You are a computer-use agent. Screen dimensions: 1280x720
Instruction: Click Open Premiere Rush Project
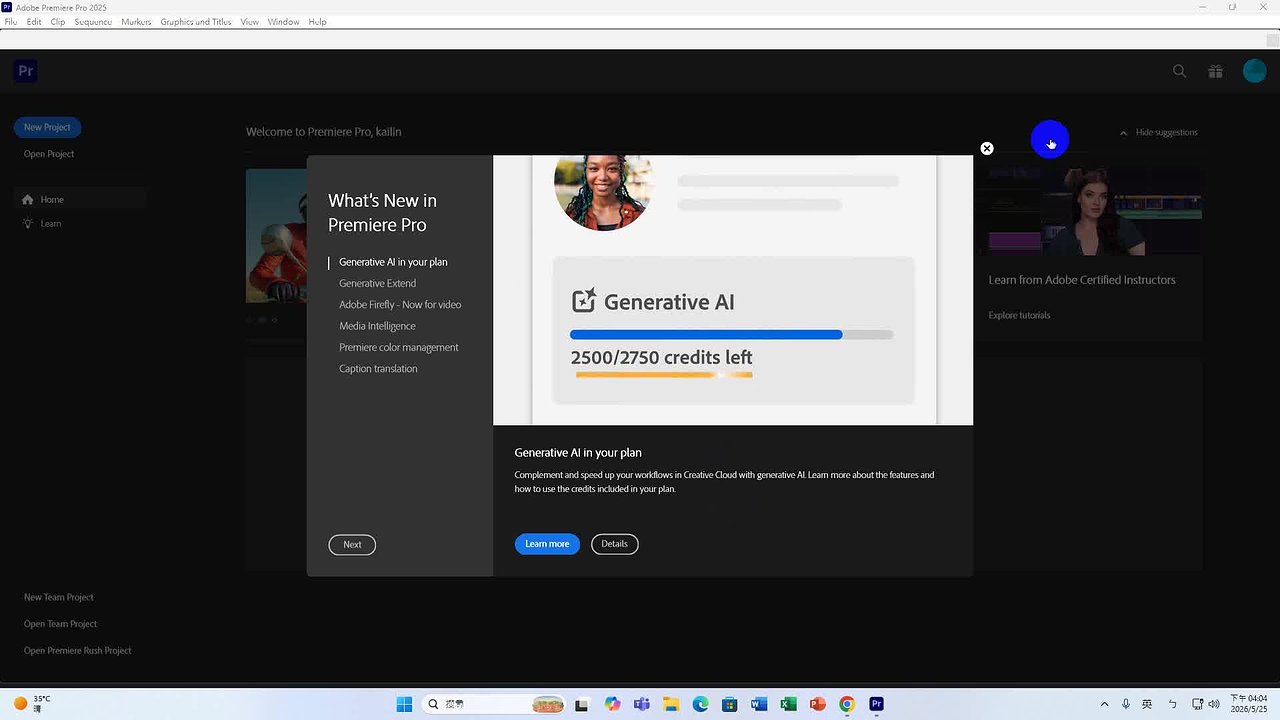[x=78, y=651]
